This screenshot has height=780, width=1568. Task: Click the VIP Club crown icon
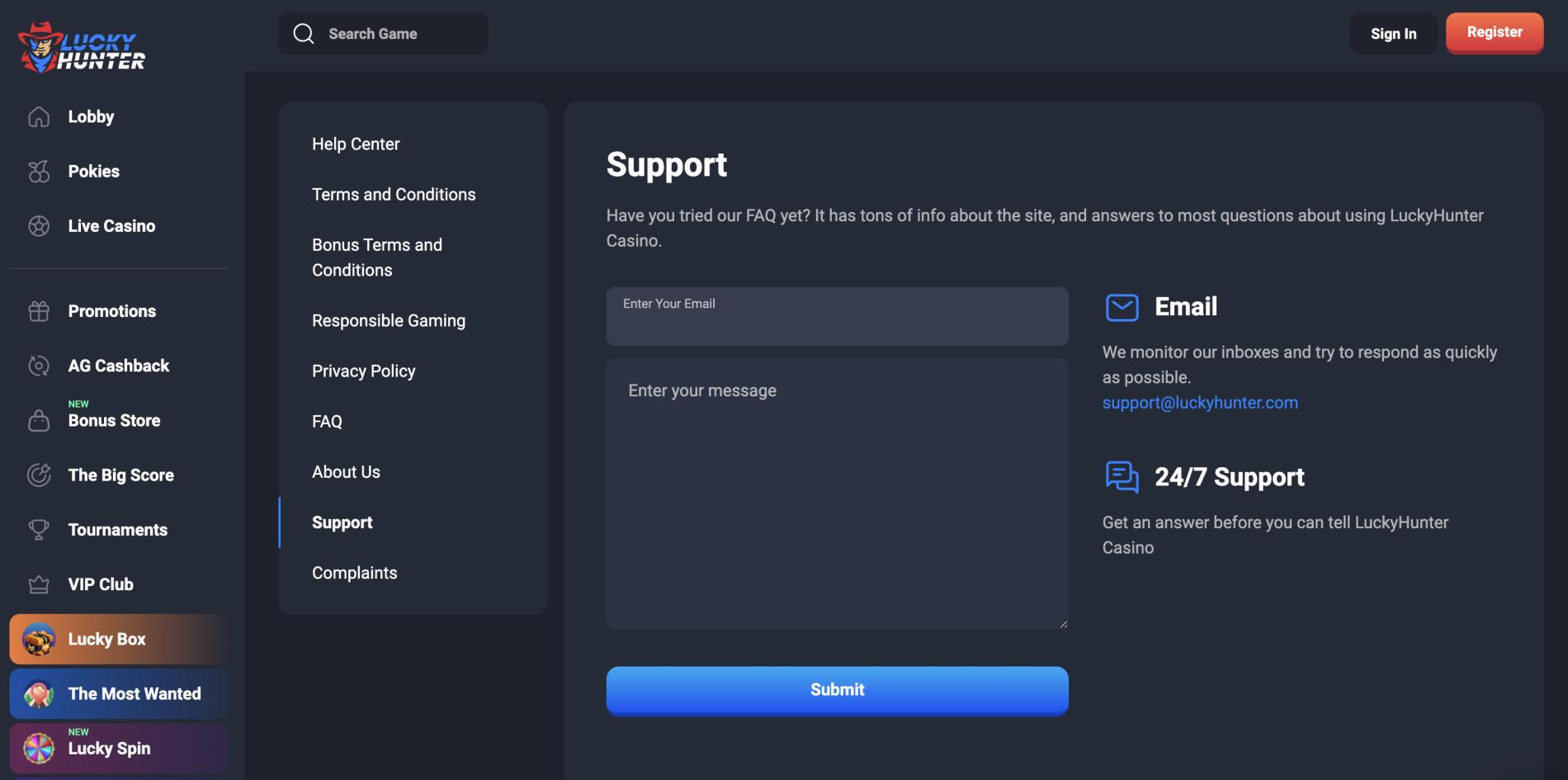tap(39, 584)
